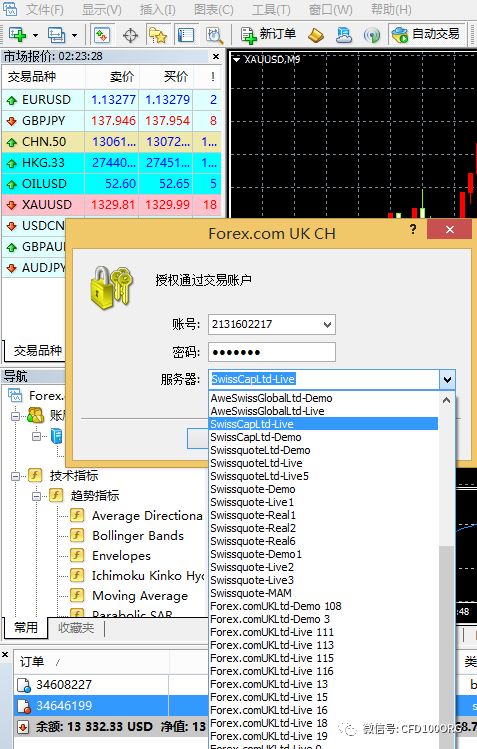477x749 pixels.
Task: Click the 卖价 column header
Action: tap(112, 77)
